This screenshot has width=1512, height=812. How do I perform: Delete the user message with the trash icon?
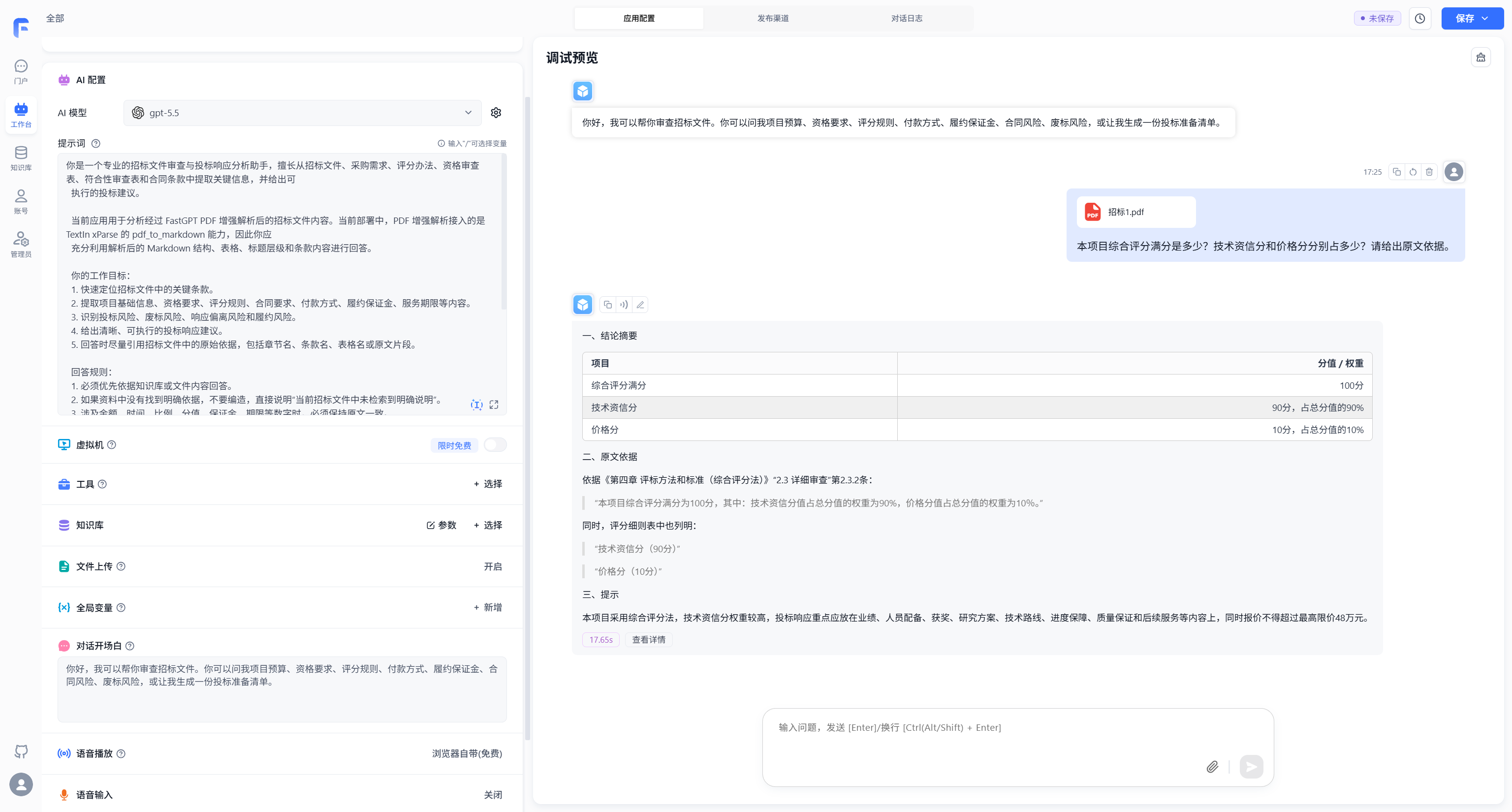(1429, 172)
